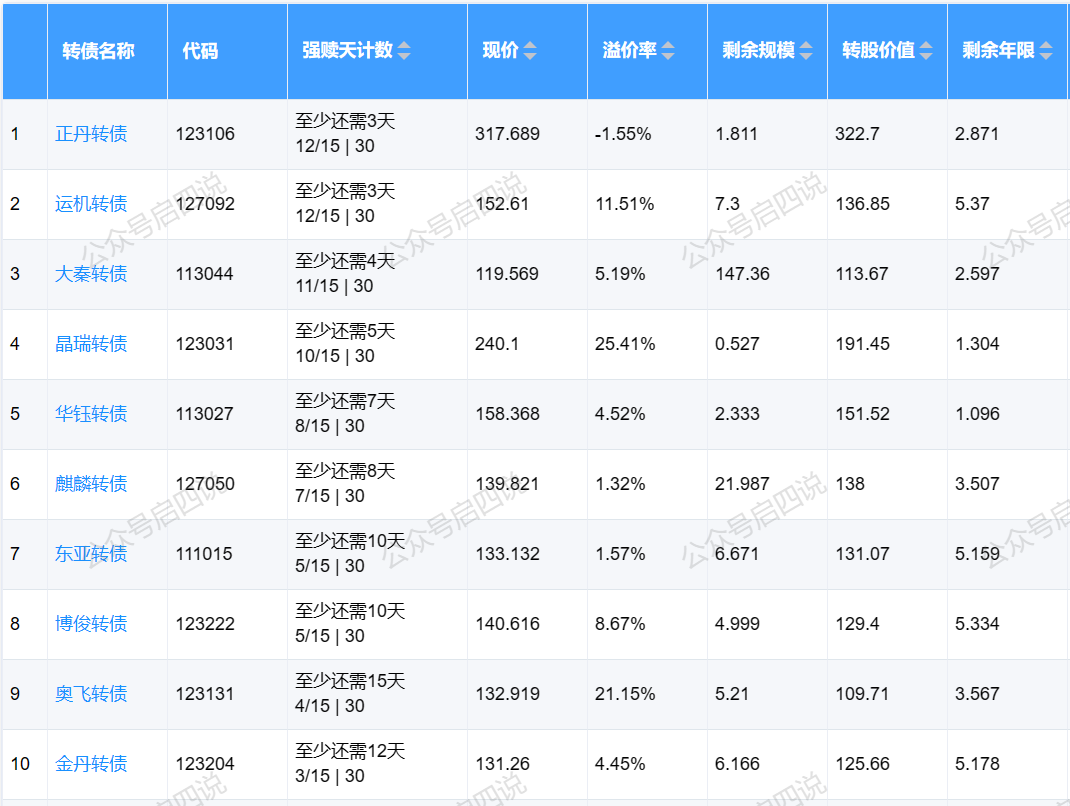Click the 转股价值 sort arrows icon
This screenshot has width=1070, height=806.
pos(926,51)
